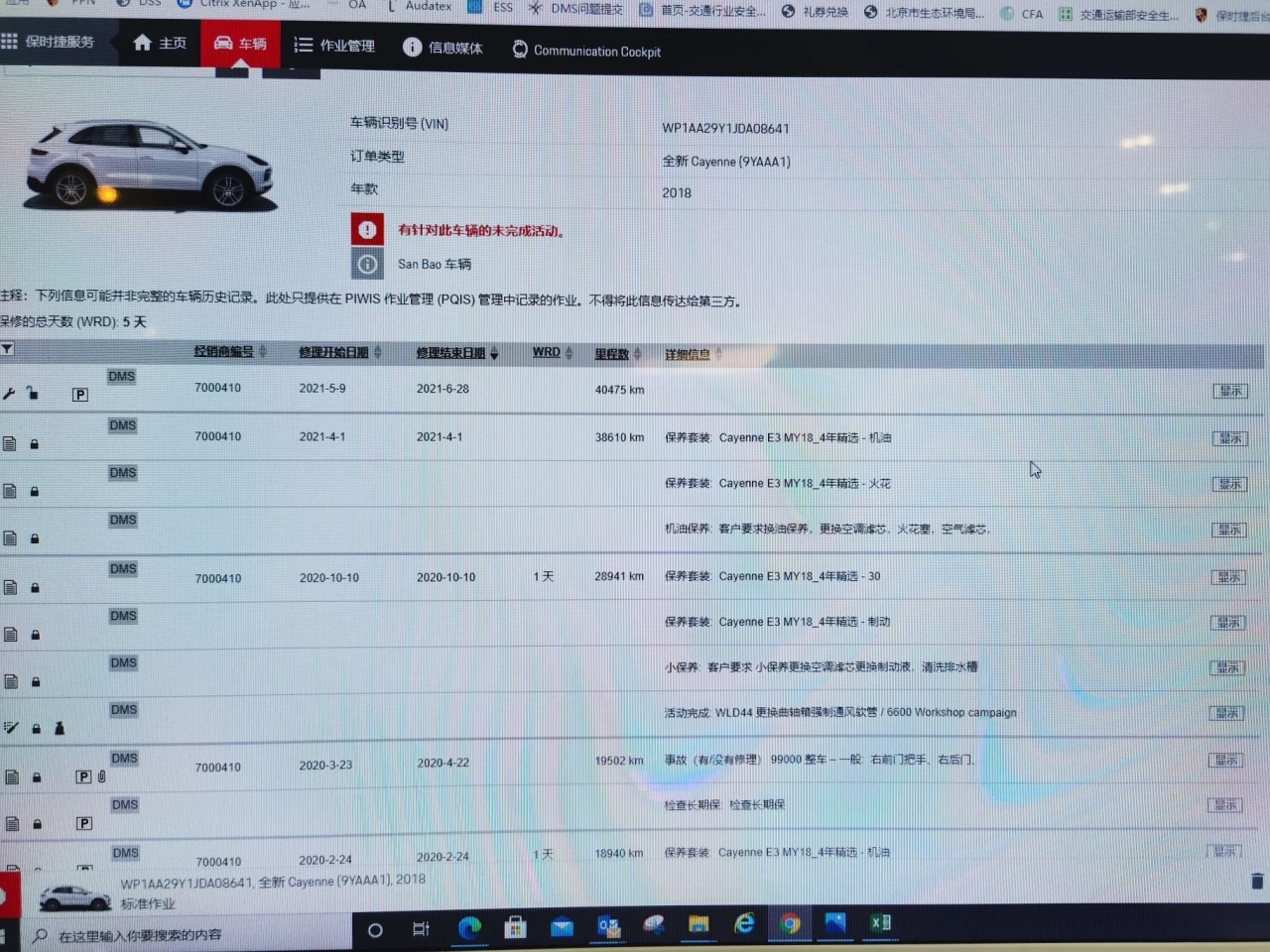This screenshot has height=952, width=1270.
Task: Sort by 修理结束日期 using its sort arrows
Action: tap(494, 353)
